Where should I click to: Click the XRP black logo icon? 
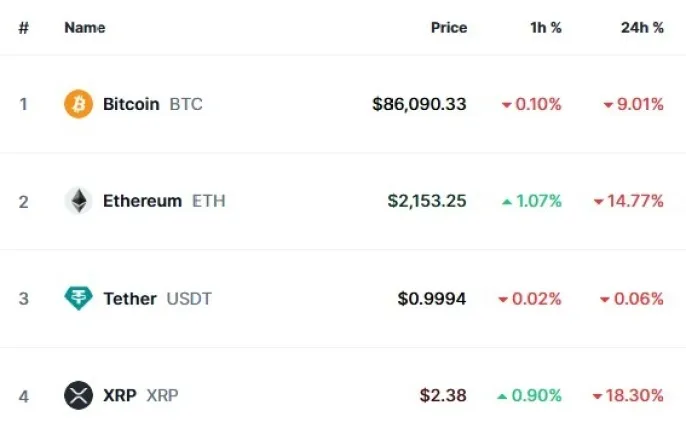[x=78, y=395]
